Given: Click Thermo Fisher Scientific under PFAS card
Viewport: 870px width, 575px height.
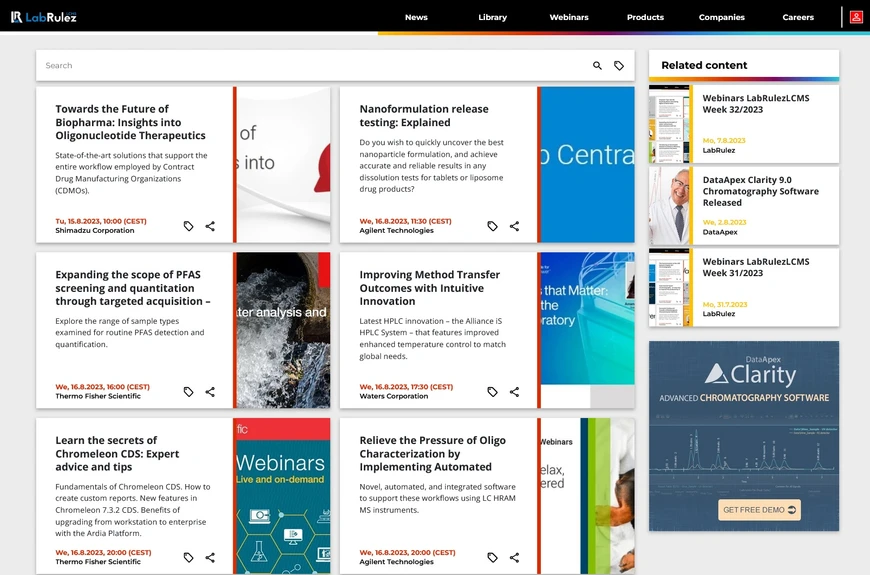Looking at the screenshot, I should 98,396.
